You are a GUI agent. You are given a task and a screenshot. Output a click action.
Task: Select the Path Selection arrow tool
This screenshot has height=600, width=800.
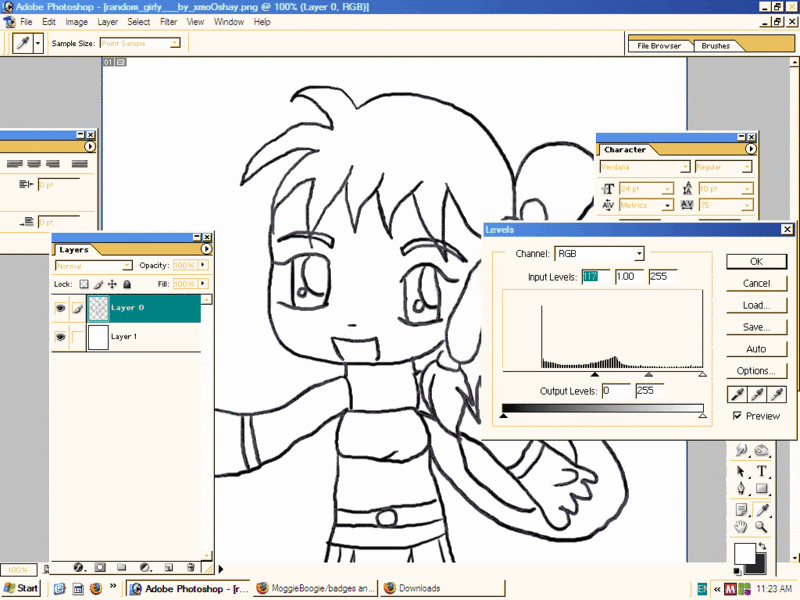tap(741, 471)
